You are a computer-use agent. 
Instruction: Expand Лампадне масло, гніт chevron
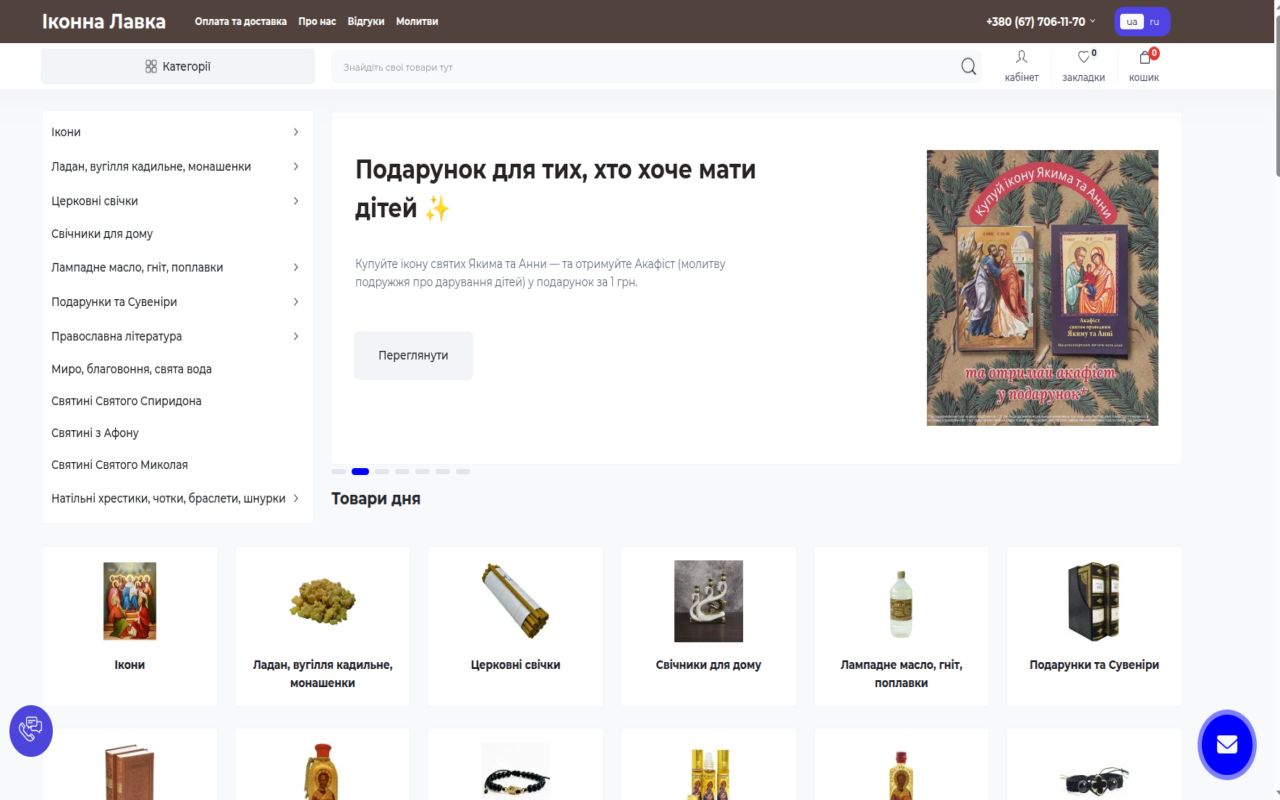click(x=296, y=267)
